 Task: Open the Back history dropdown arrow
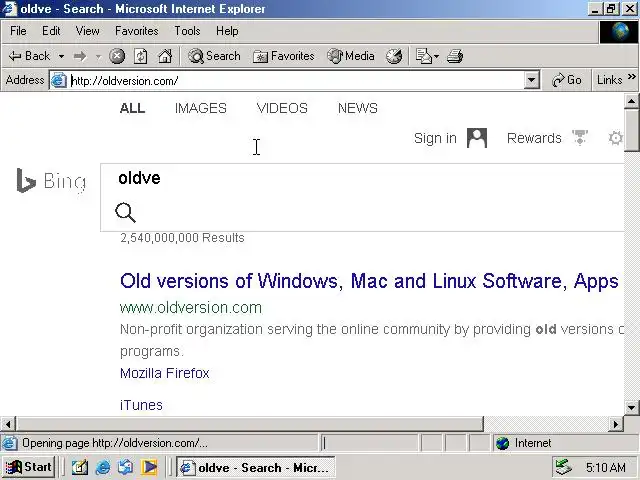[61, 56]
